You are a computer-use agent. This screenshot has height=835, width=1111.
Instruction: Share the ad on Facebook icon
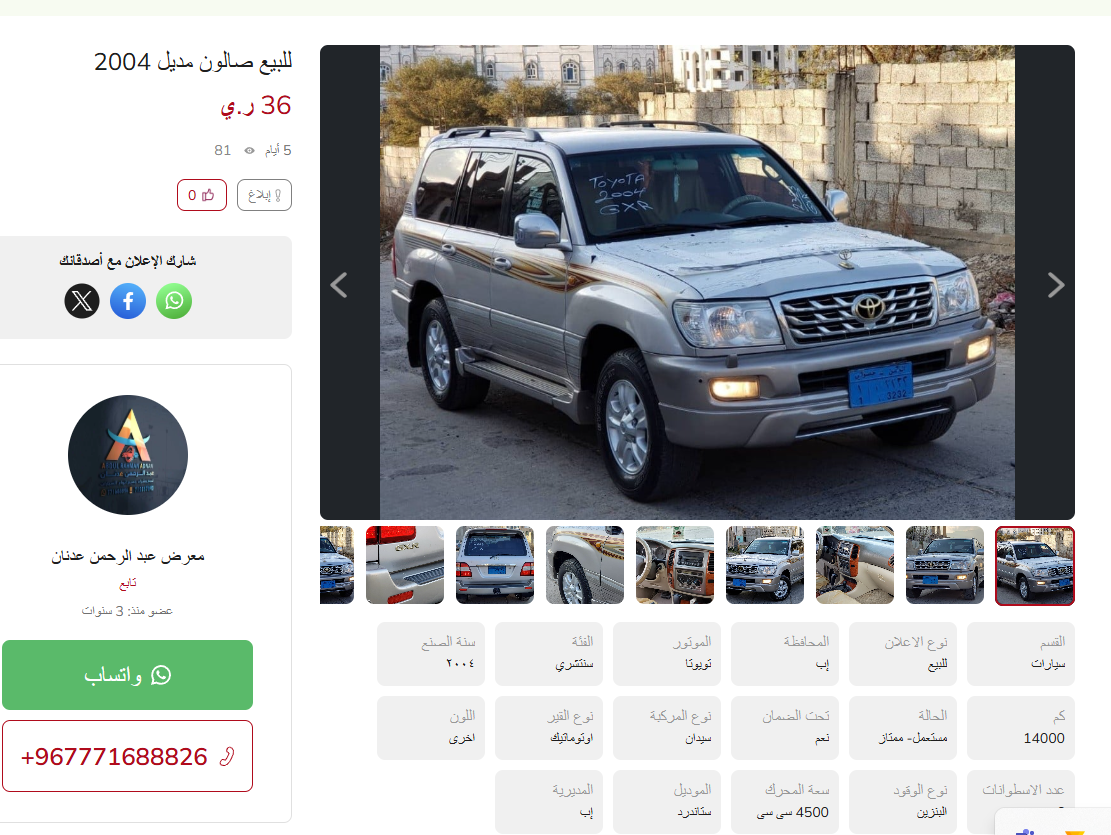[x=128, y=301]
